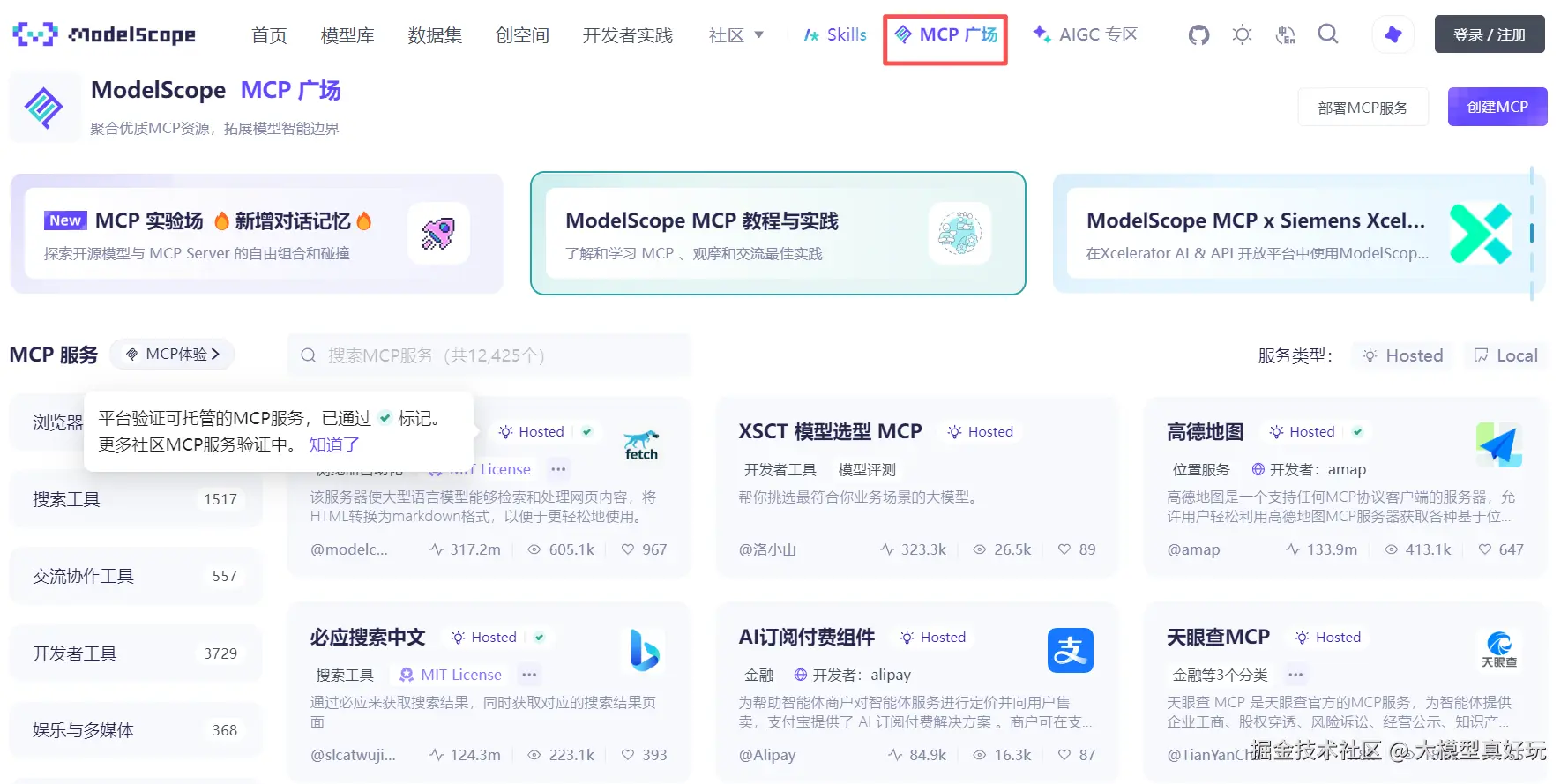Viewport: 1568px width, 784px height.
Task: Click the Alipay logo on AI订阅付费组件 card
Action: click(x=1071, y=650)
